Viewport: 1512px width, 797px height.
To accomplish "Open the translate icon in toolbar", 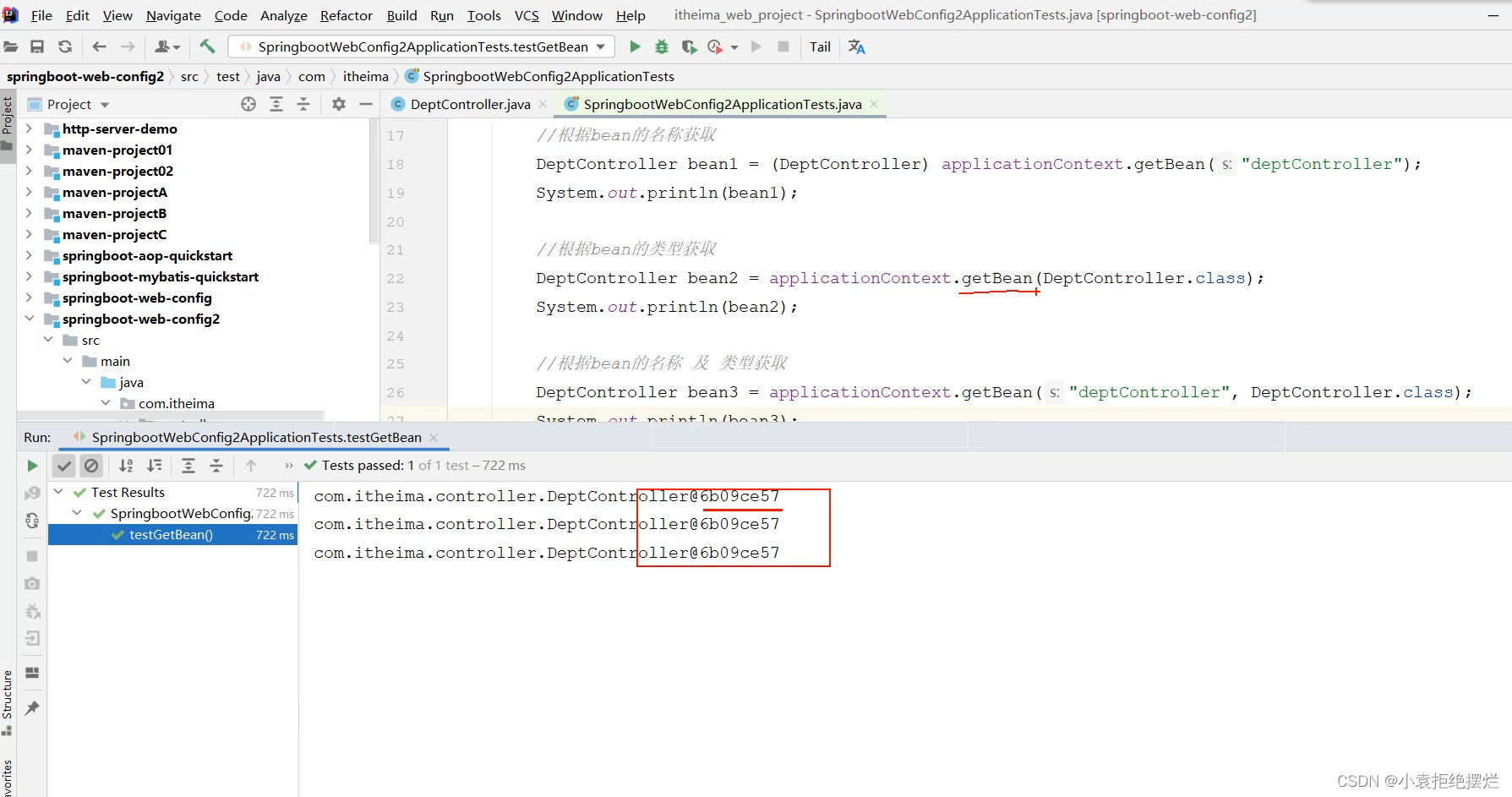I will click(856, 46).
